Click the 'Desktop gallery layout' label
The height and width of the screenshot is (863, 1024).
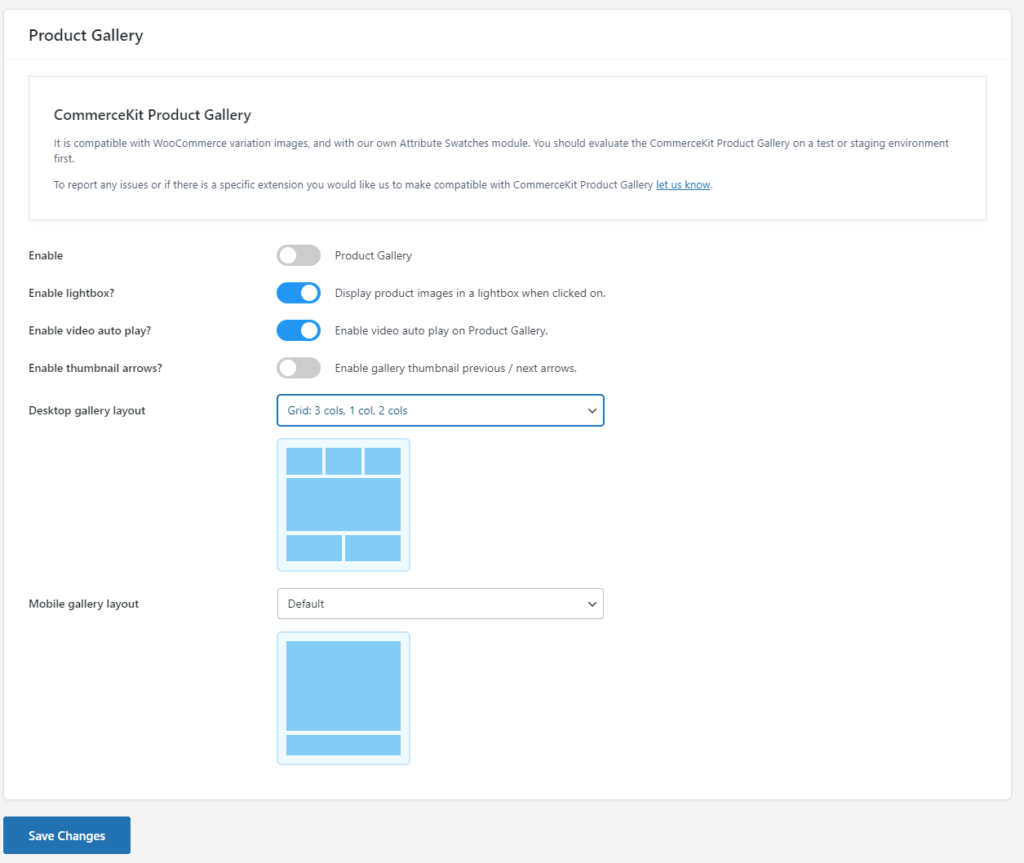tap(87, 411)
